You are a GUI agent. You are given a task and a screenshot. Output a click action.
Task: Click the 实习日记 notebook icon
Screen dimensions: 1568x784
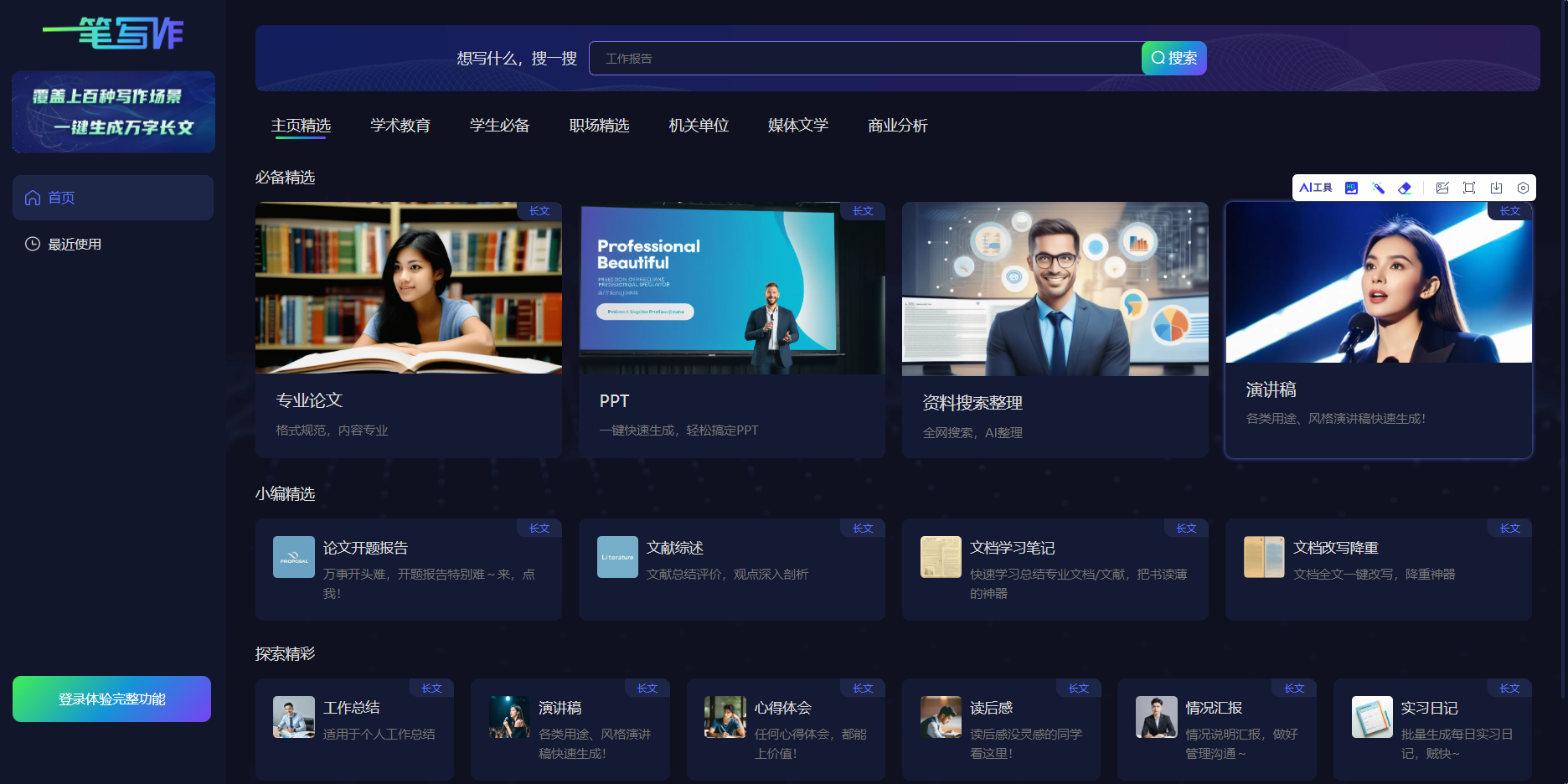1372,717
